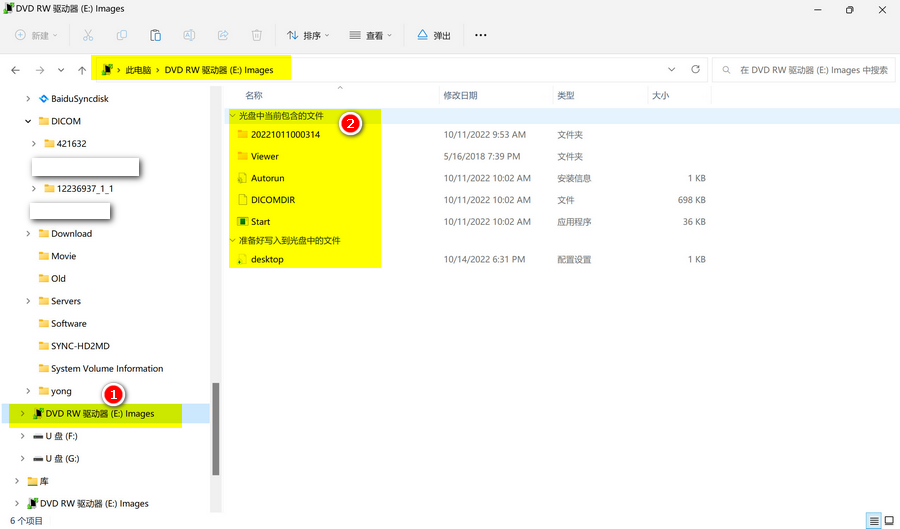The width and height of the screenshot is (900, 529).
Task: Sort by 名称 column header
Action: [x=254, y=95]
